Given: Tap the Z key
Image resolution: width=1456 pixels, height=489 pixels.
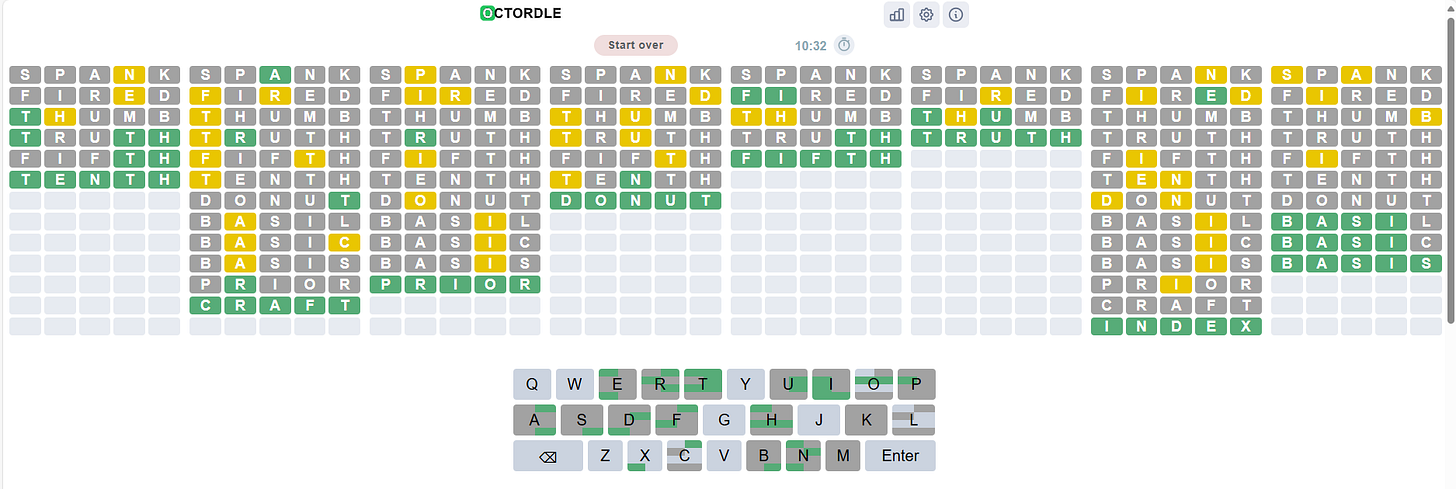Looking at the screenshot, I should click(605, 456).
